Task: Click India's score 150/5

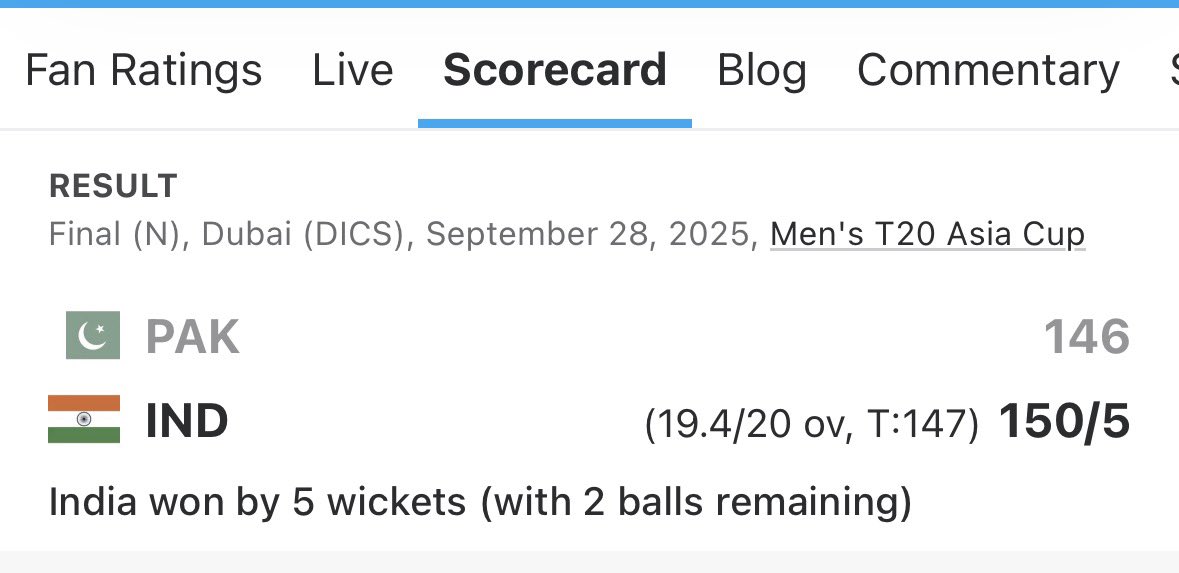Action: click(1064, 421)
